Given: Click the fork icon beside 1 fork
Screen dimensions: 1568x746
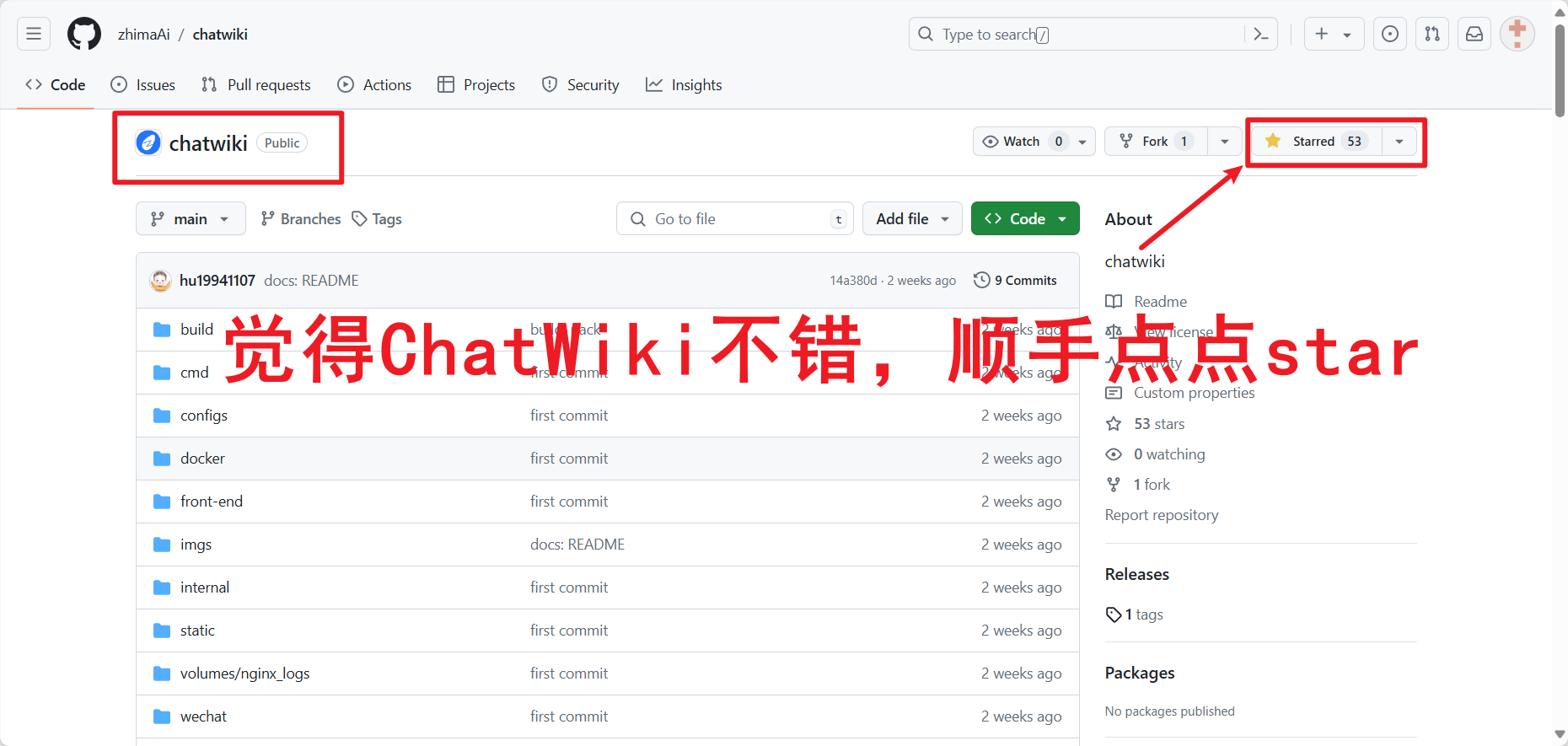Looking at the screenshot, I should (x=1114, y=485).
